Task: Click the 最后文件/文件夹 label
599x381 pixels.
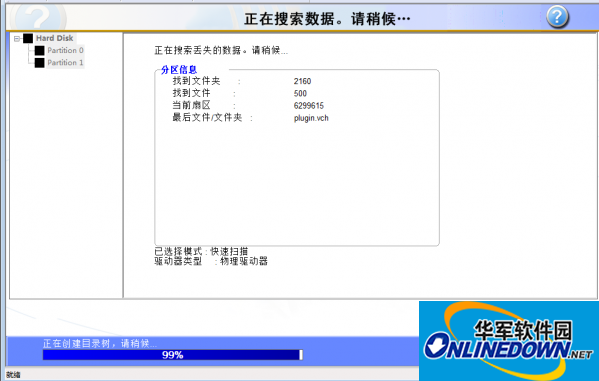Action: pos(207,118)
